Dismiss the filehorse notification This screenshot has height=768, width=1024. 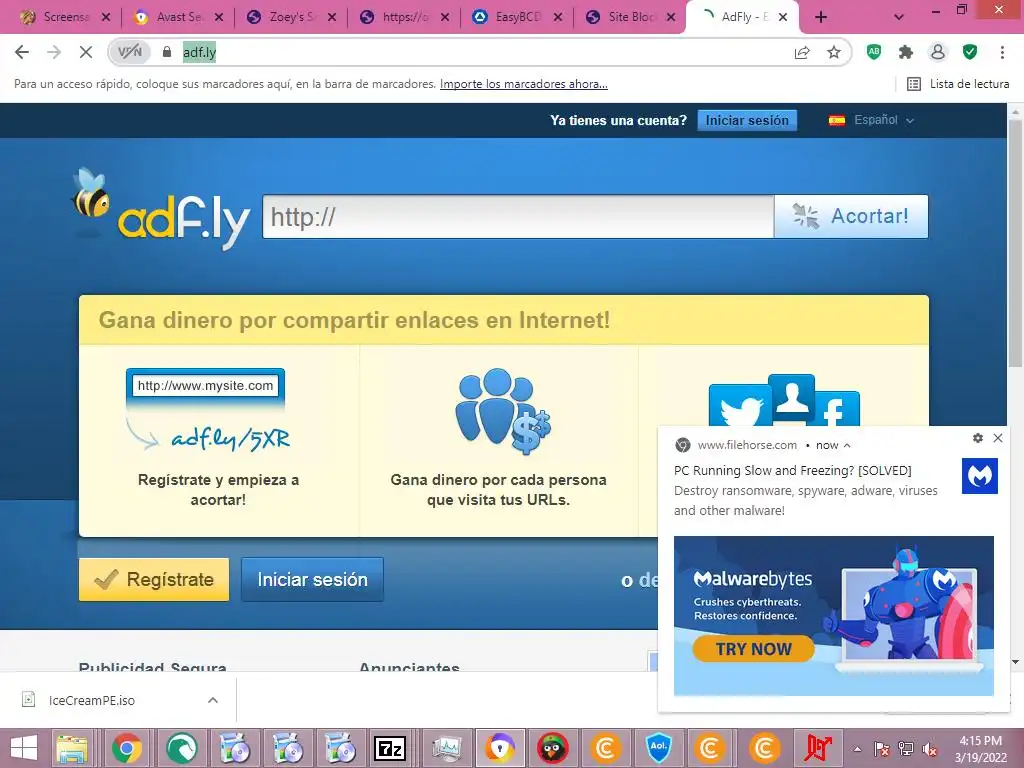tap(998, 438)
